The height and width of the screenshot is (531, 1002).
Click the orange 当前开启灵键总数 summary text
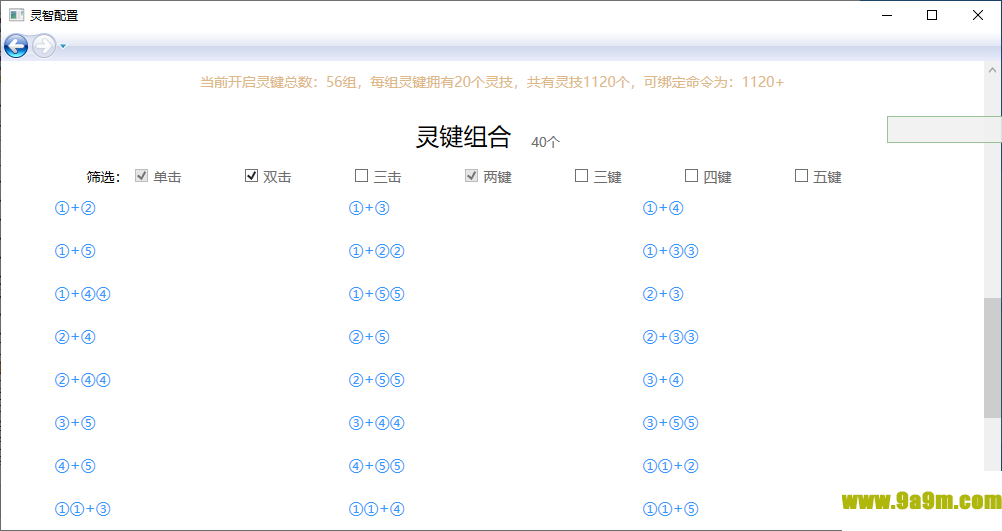[x=491, y=82]
